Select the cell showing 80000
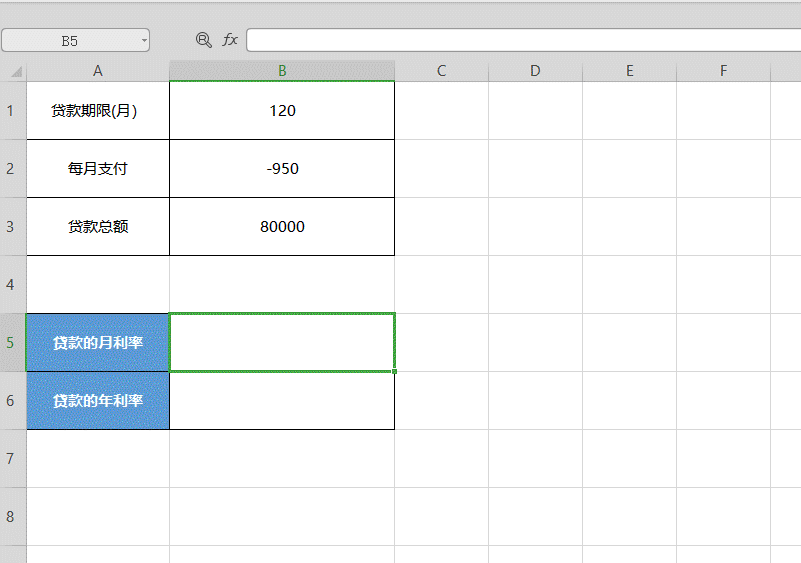801x563 pixels. (x=282, y=226)
